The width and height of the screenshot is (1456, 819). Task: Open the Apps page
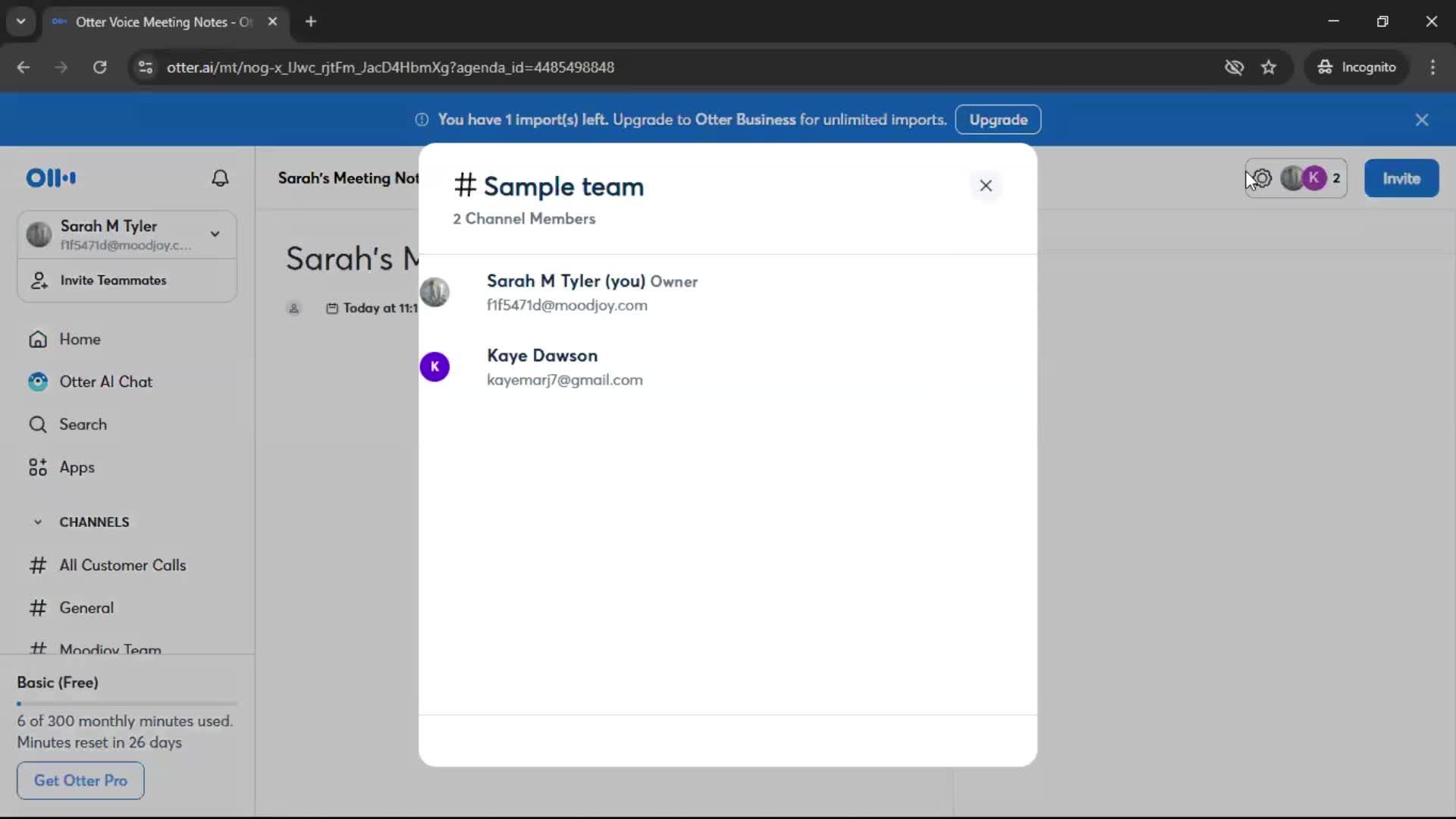click(x=77, y=467)
